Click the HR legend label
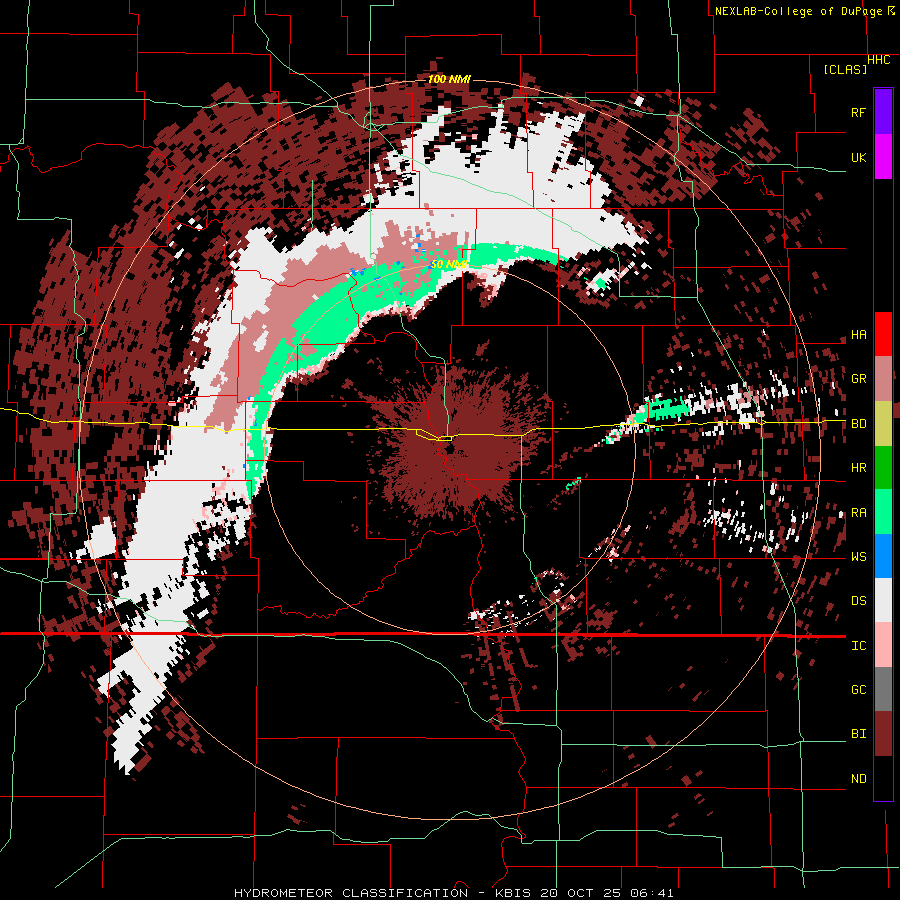 (858, 468)
